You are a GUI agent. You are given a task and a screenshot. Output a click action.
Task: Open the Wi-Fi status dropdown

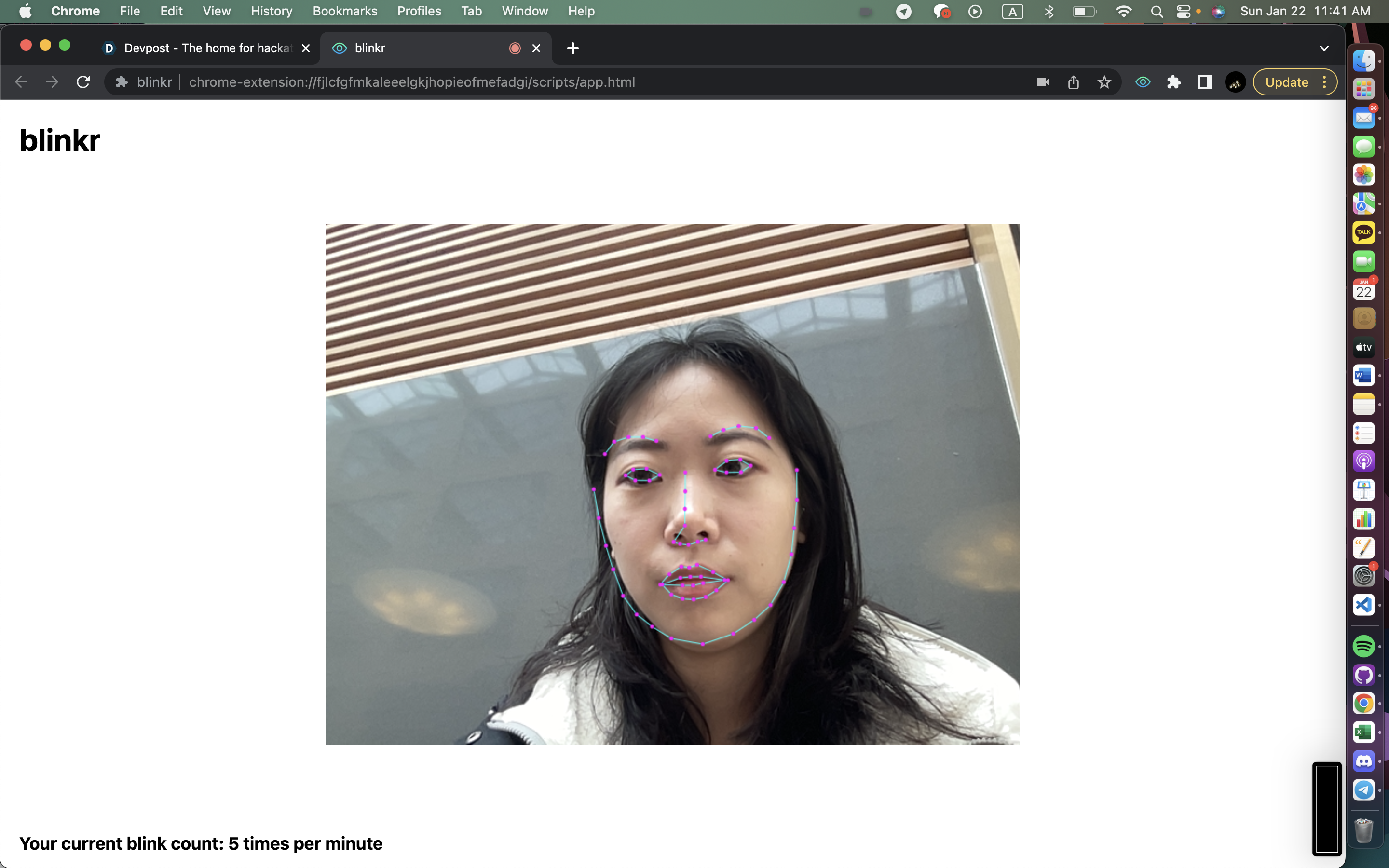click(x=1123, y=12)
